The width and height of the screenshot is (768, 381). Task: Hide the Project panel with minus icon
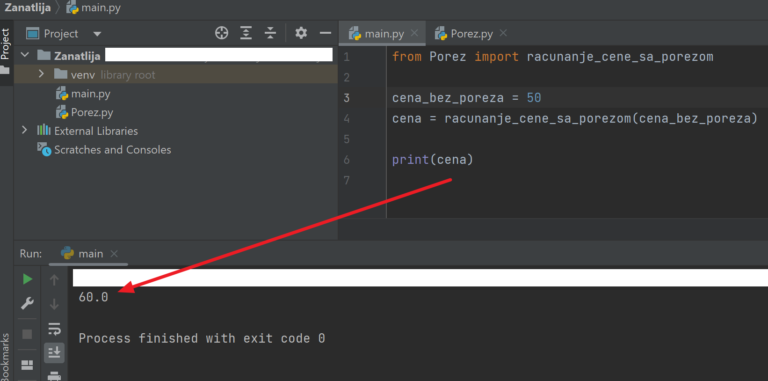[325, 33]
